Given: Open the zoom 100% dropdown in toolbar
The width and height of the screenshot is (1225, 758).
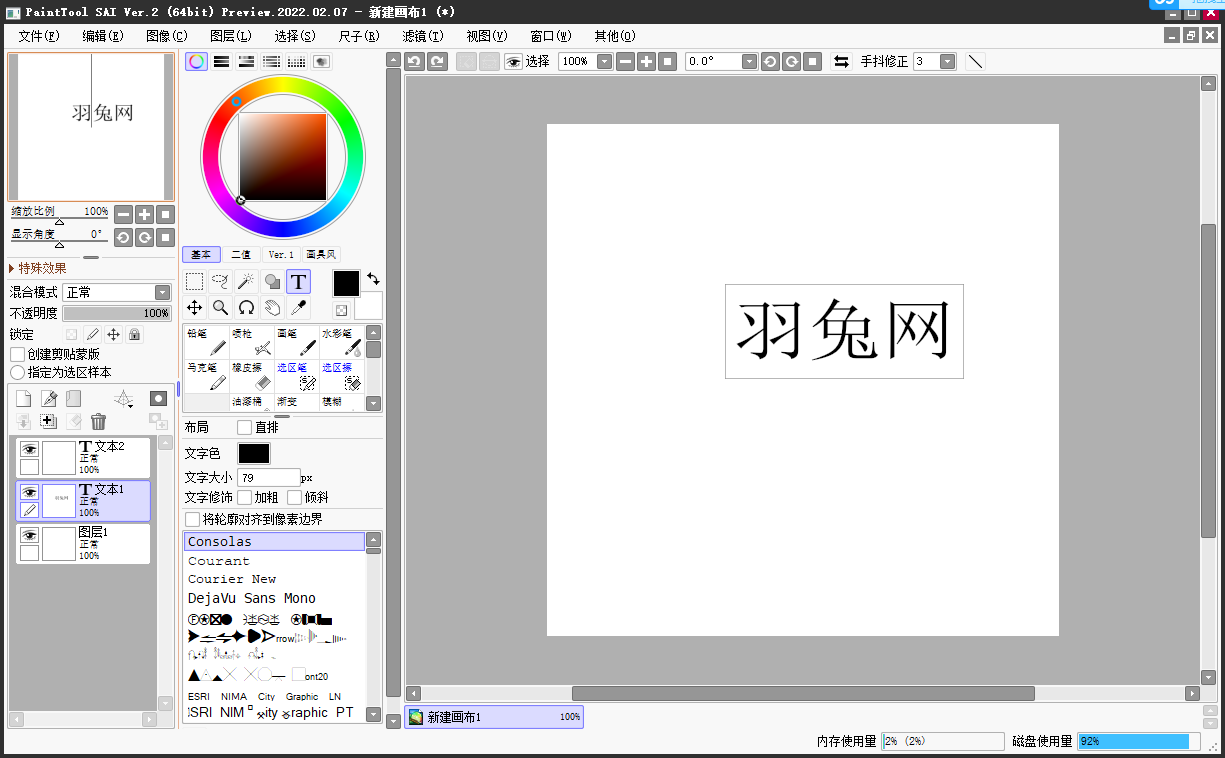Looking at the screenshot, I should pyautogui.click(x=604, y=61).
